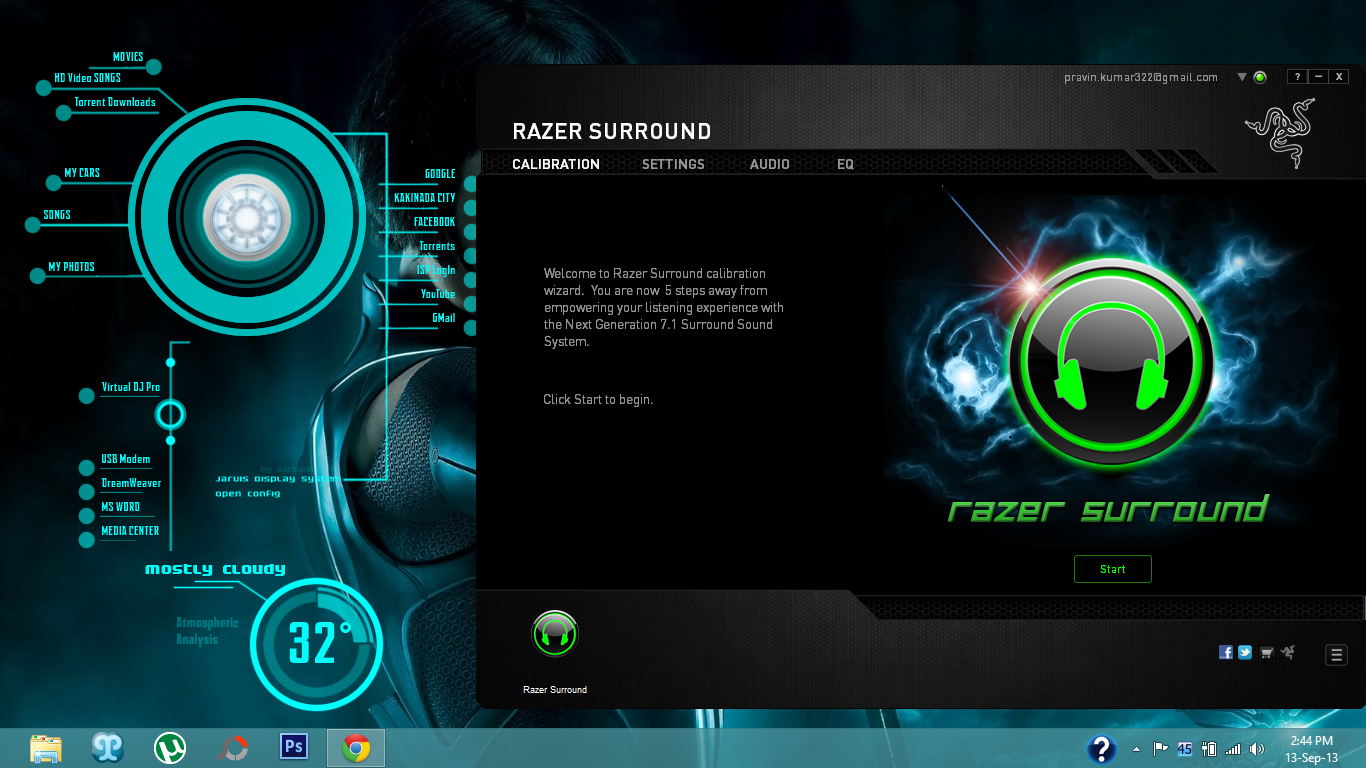The width and height of the screenshot is (1366, 768).
Task: Switch to the SETTINGS tab
Action: 673,164
